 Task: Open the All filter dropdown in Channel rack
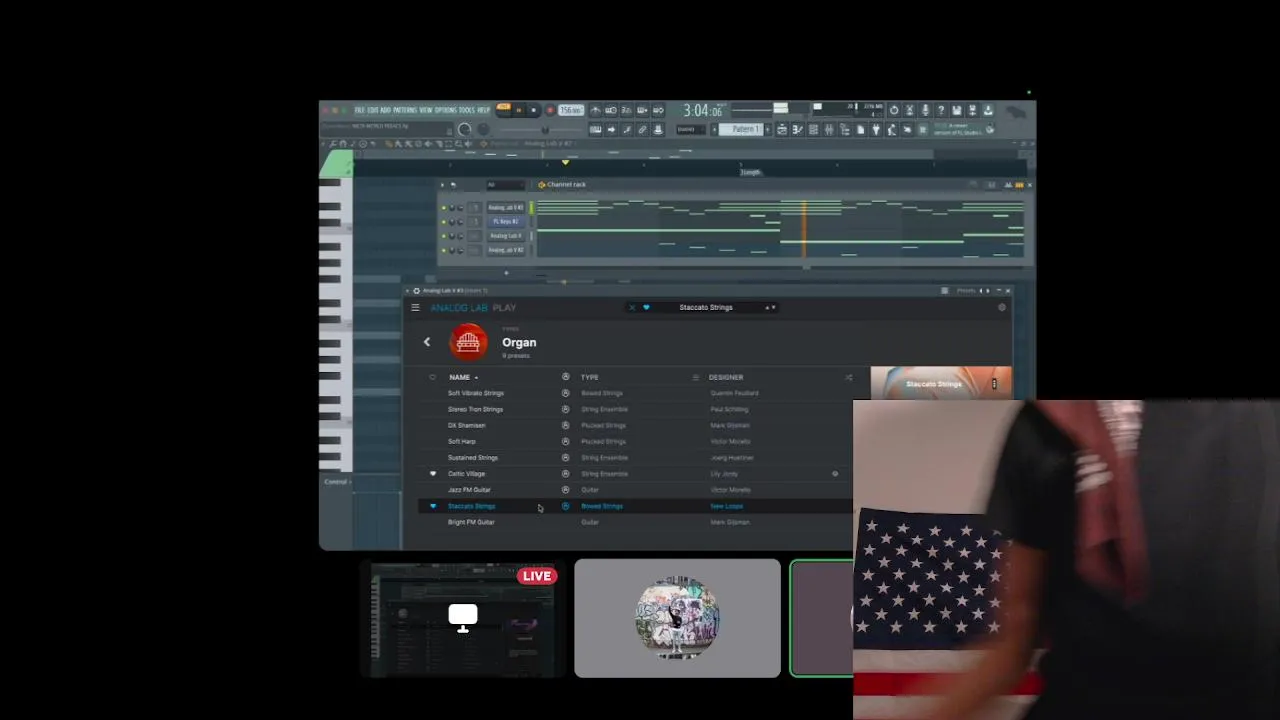[x=506, y=185]
